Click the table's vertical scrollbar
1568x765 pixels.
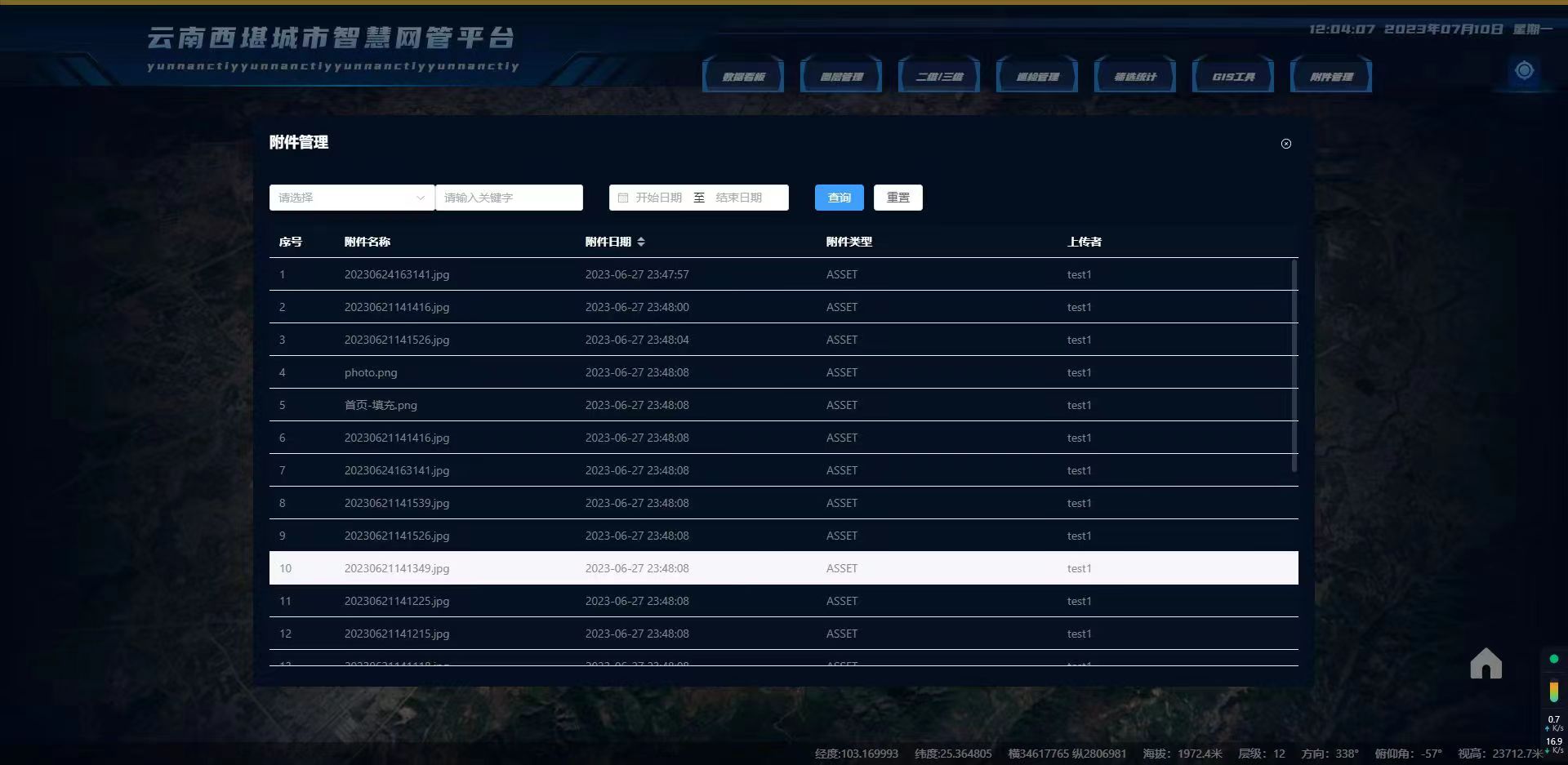(x=1294, y=366)
